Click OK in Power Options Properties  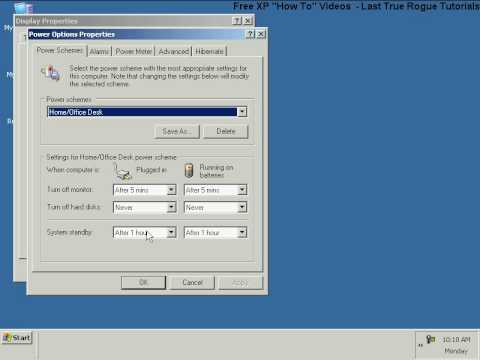(x=143, y=283)
